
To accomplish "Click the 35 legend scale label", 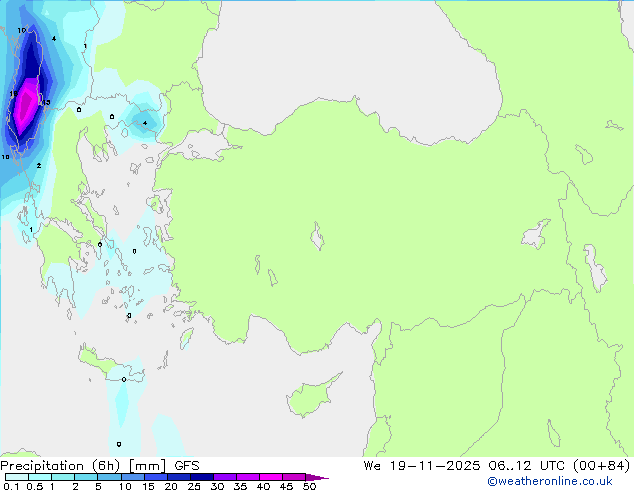I will tap(240, 486).
